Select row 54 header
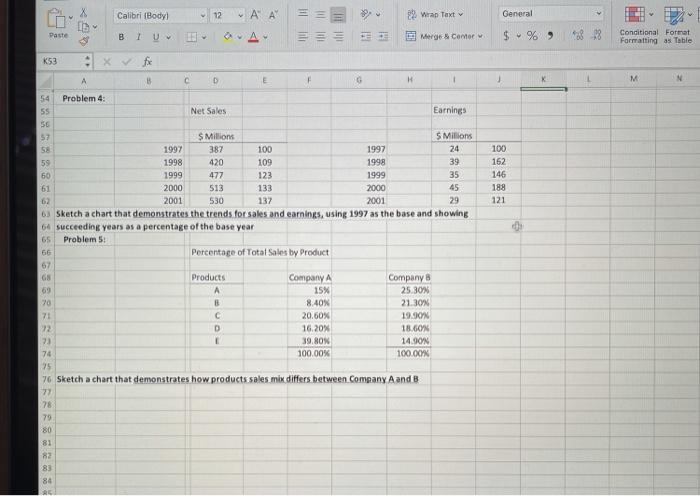Image resolution: width=700 pixels, height=496 pixels. (46, 98)
